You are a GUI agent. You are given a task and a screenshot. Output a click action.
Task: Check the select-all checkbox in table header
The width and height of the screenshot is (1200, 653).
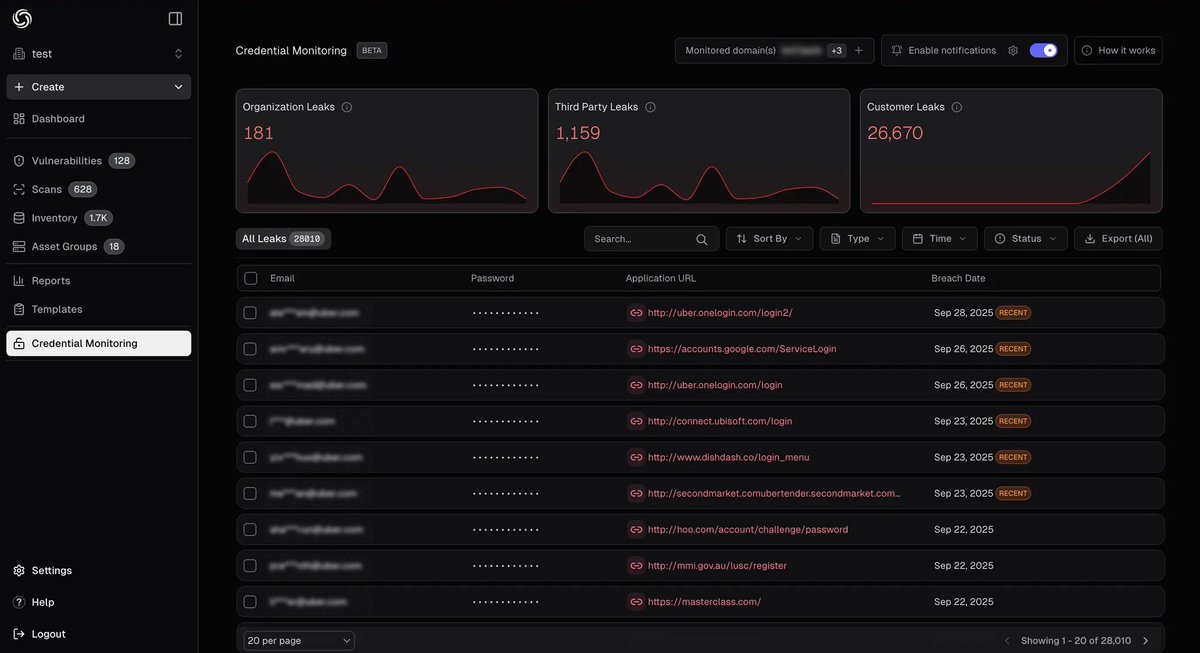coord(250,277)
